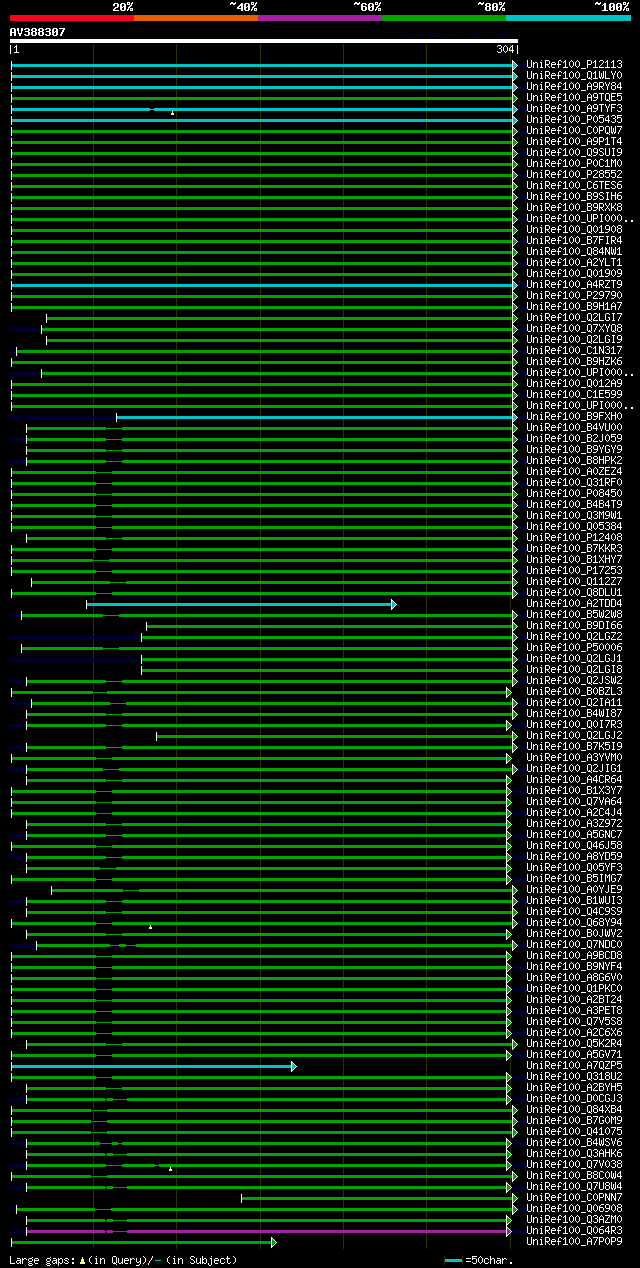Screen dimensions: 640x1268
Task: Select label UniRef100_Q84NW1
Action: pos(574,251)
